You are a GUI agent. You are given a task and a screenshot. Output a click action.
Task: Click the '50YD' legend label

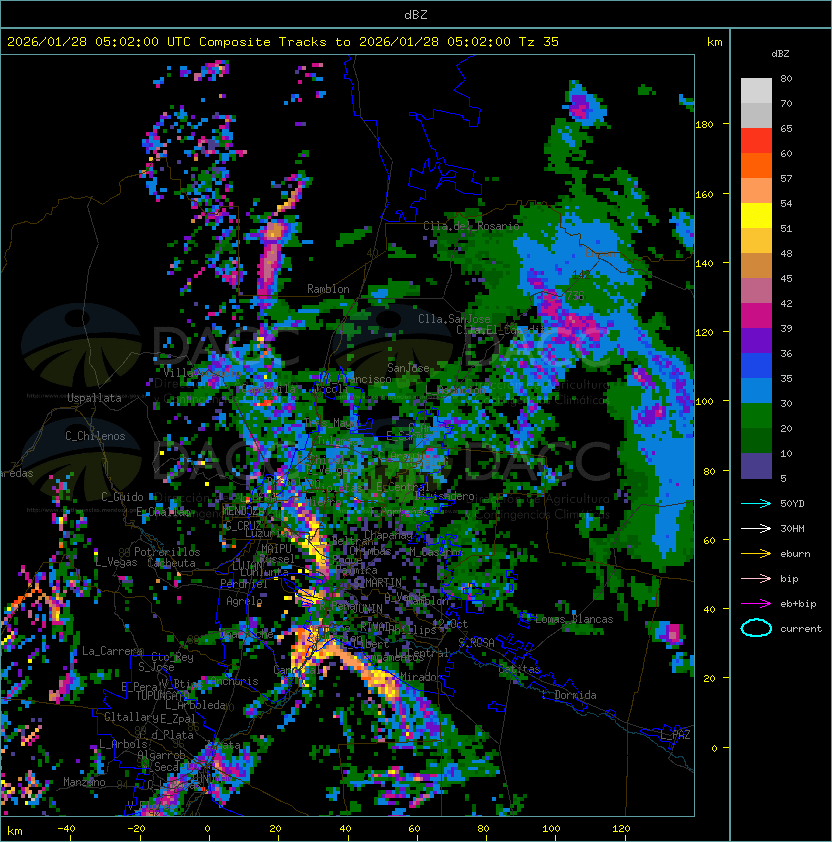pos(792,504)
